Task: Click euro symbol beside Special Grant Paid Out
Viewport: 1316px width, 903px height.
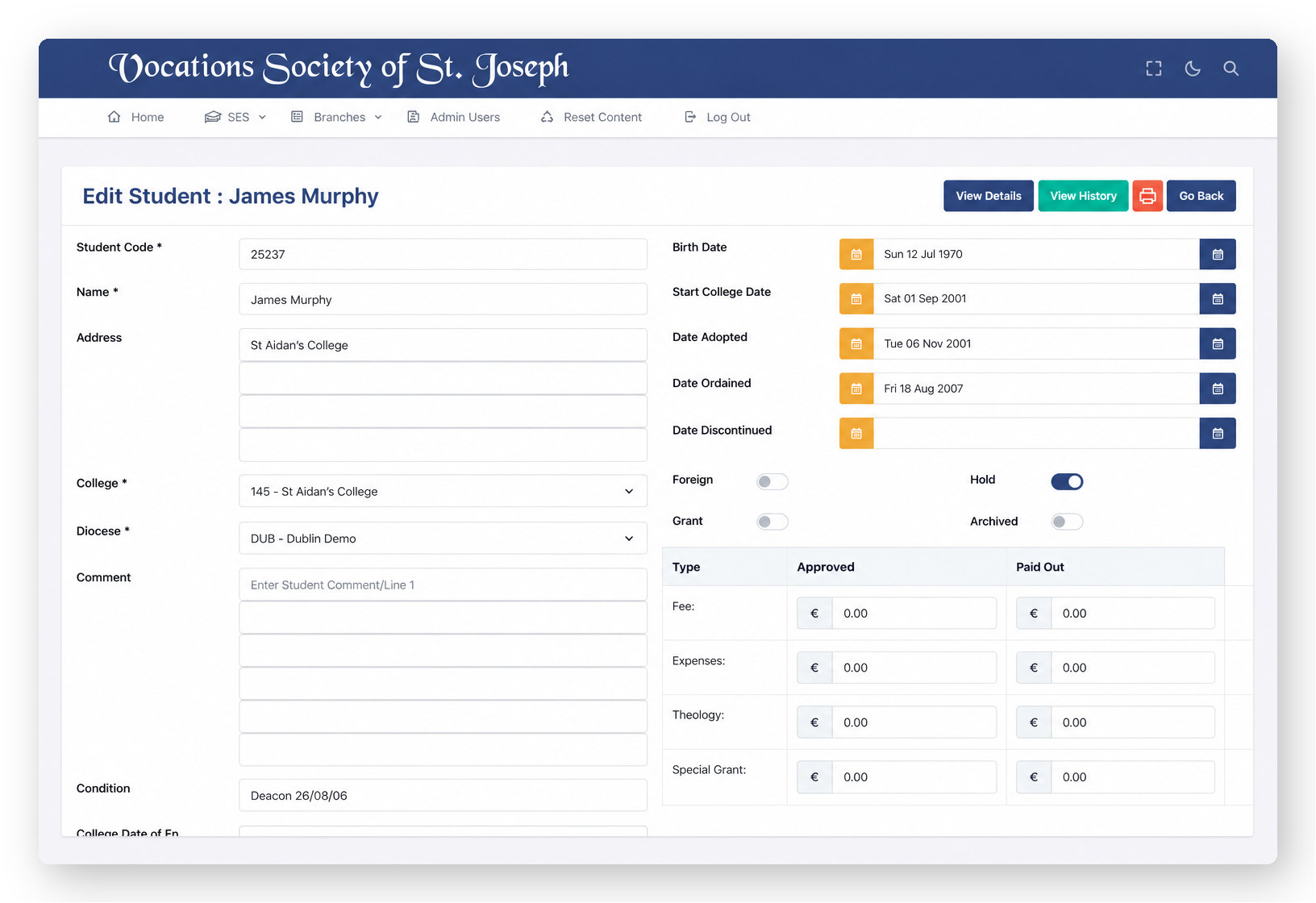Action: click(1034, 777)
